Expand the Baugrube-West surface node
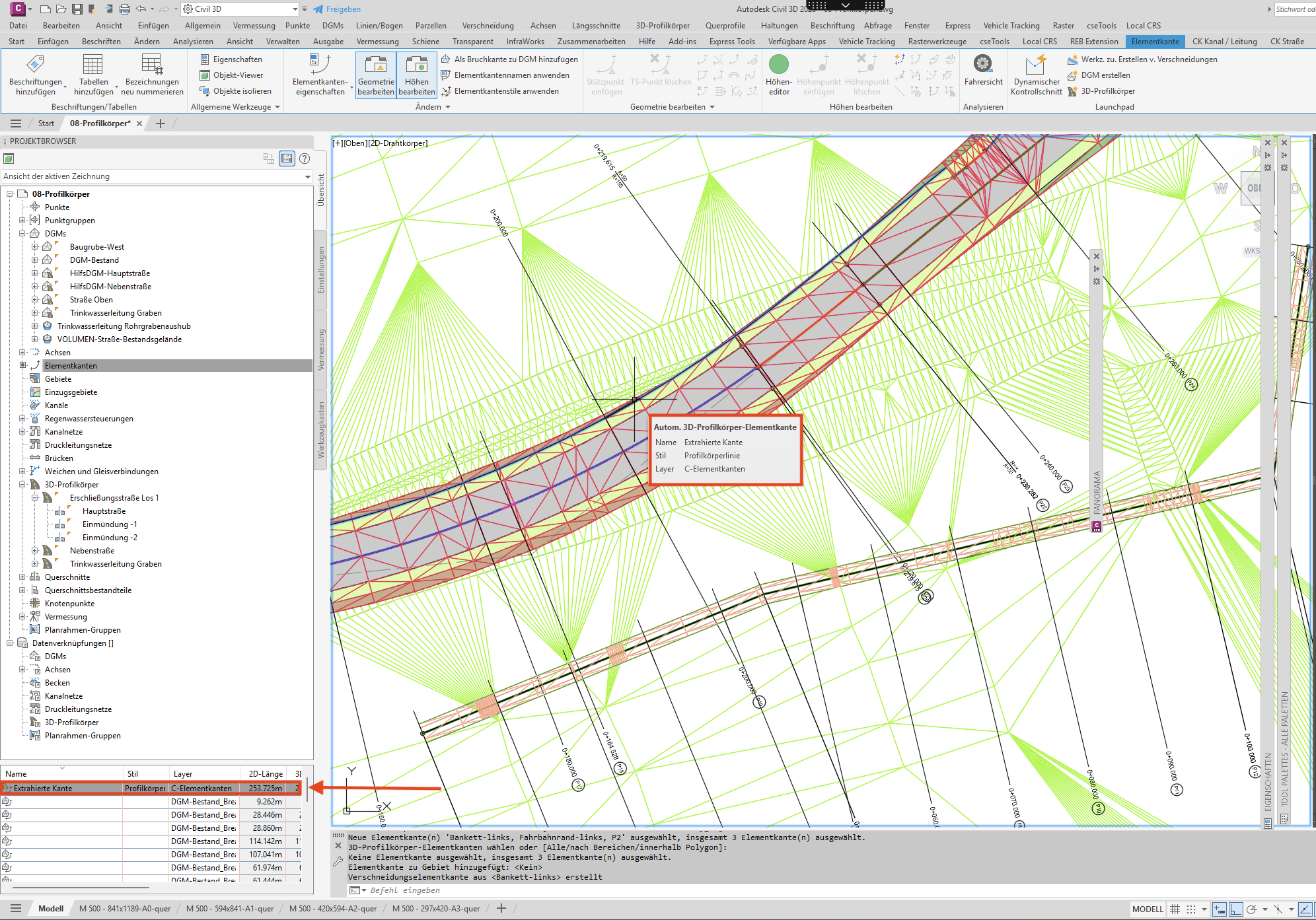This screenshot has width=1316, height=920. 35,247
